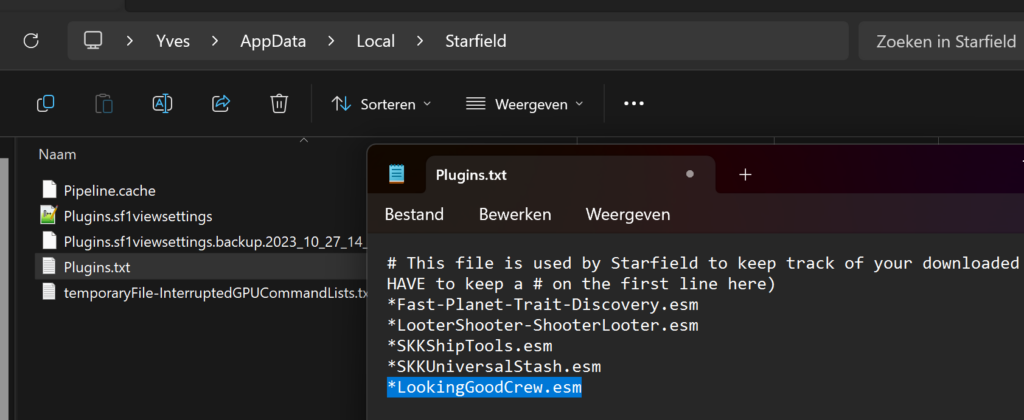
Task: Expand the chevron after Yves in breadcrumb
Action: pos(215,41)
